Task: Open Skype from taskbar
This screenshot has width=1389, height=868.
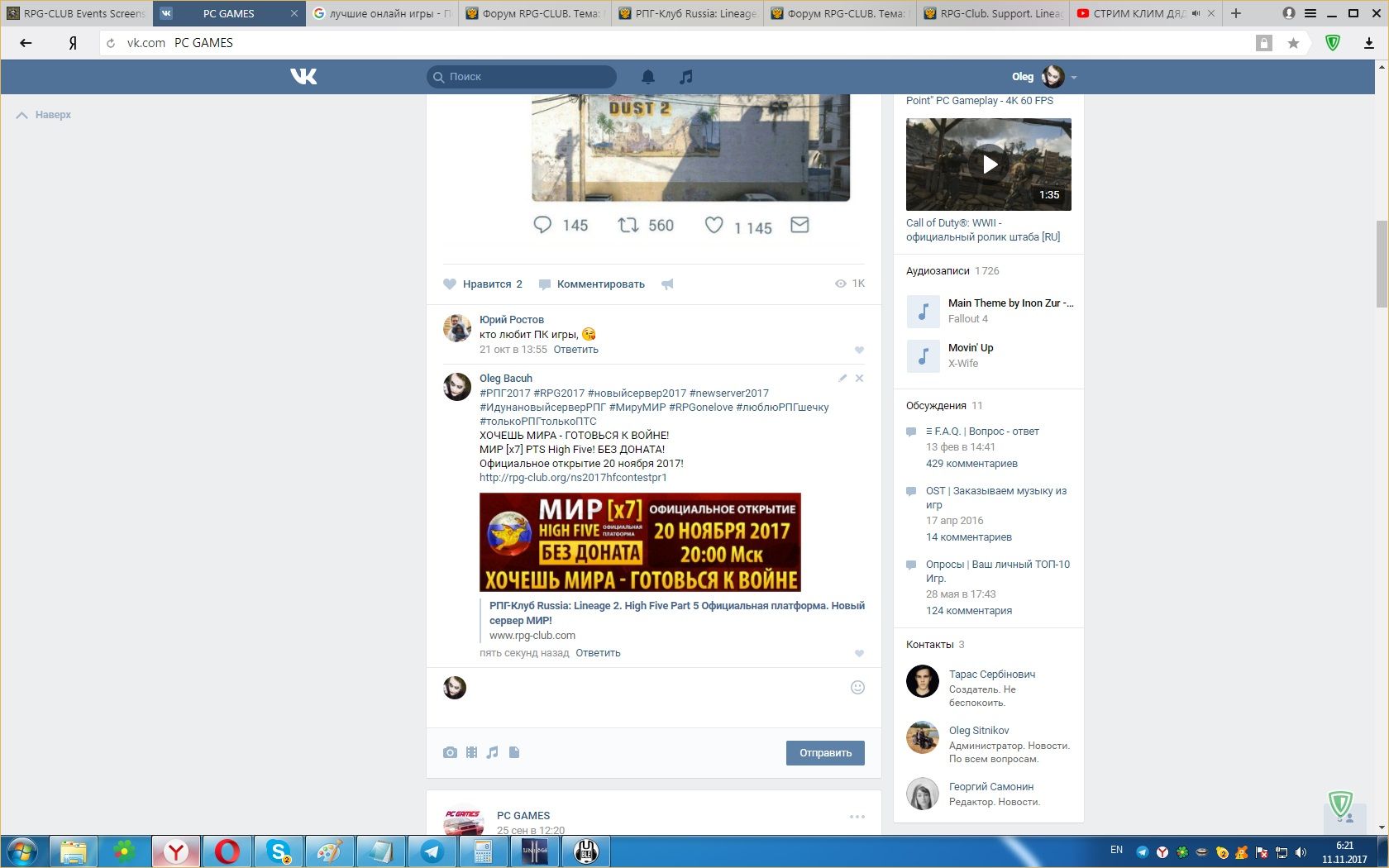Action: point(279,851)
